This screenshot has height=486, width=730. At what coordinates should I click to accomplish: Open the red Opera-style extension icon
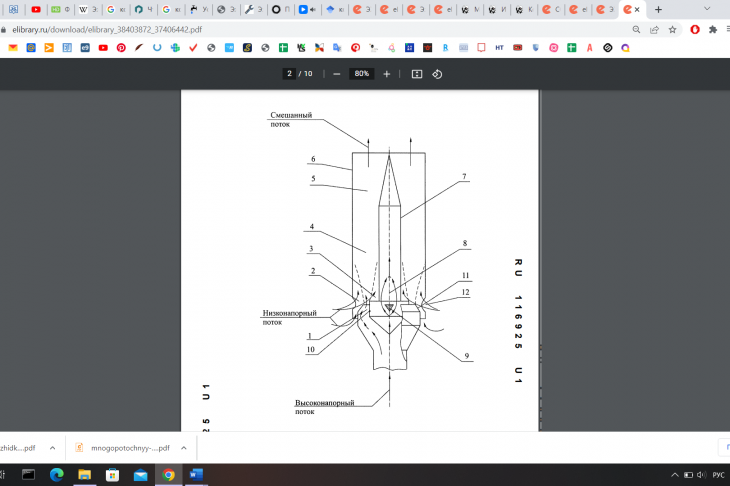(695, 29)
